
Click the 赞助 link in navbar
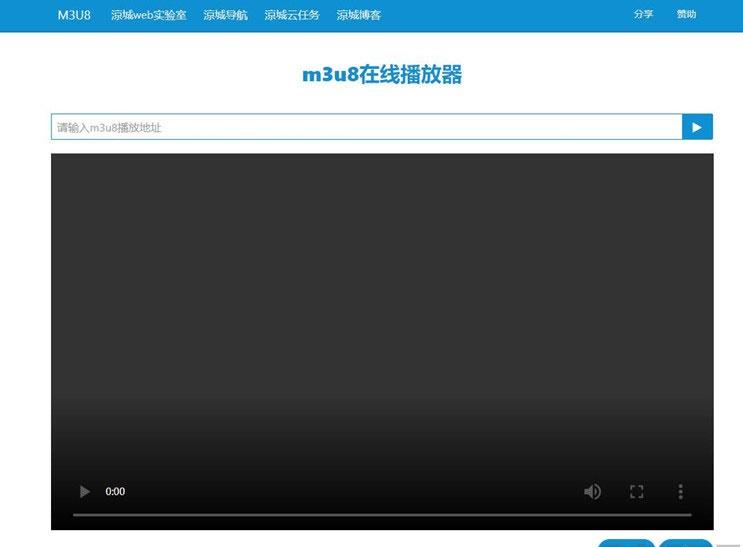point(686,14)
